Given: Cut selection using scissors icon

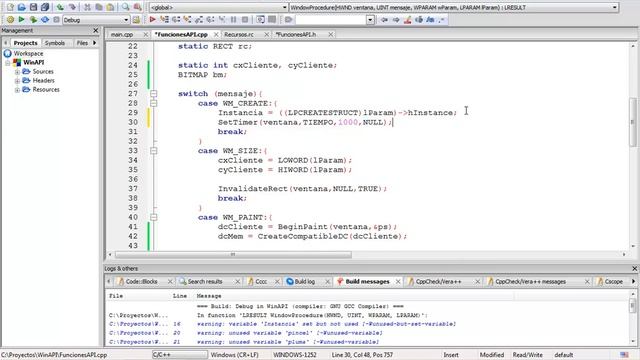Looking at the screenshot, I should click(87, 7).
